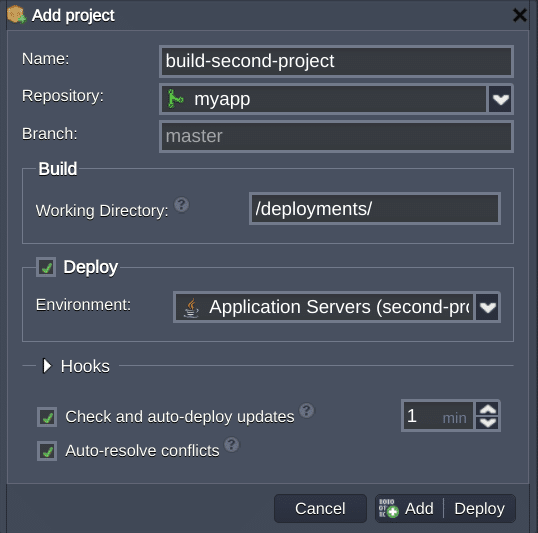The width and height of the screenshot is (538, 533).
Task: Click help icon next to auto-deploy updates
Action: [x=306, y=410]
